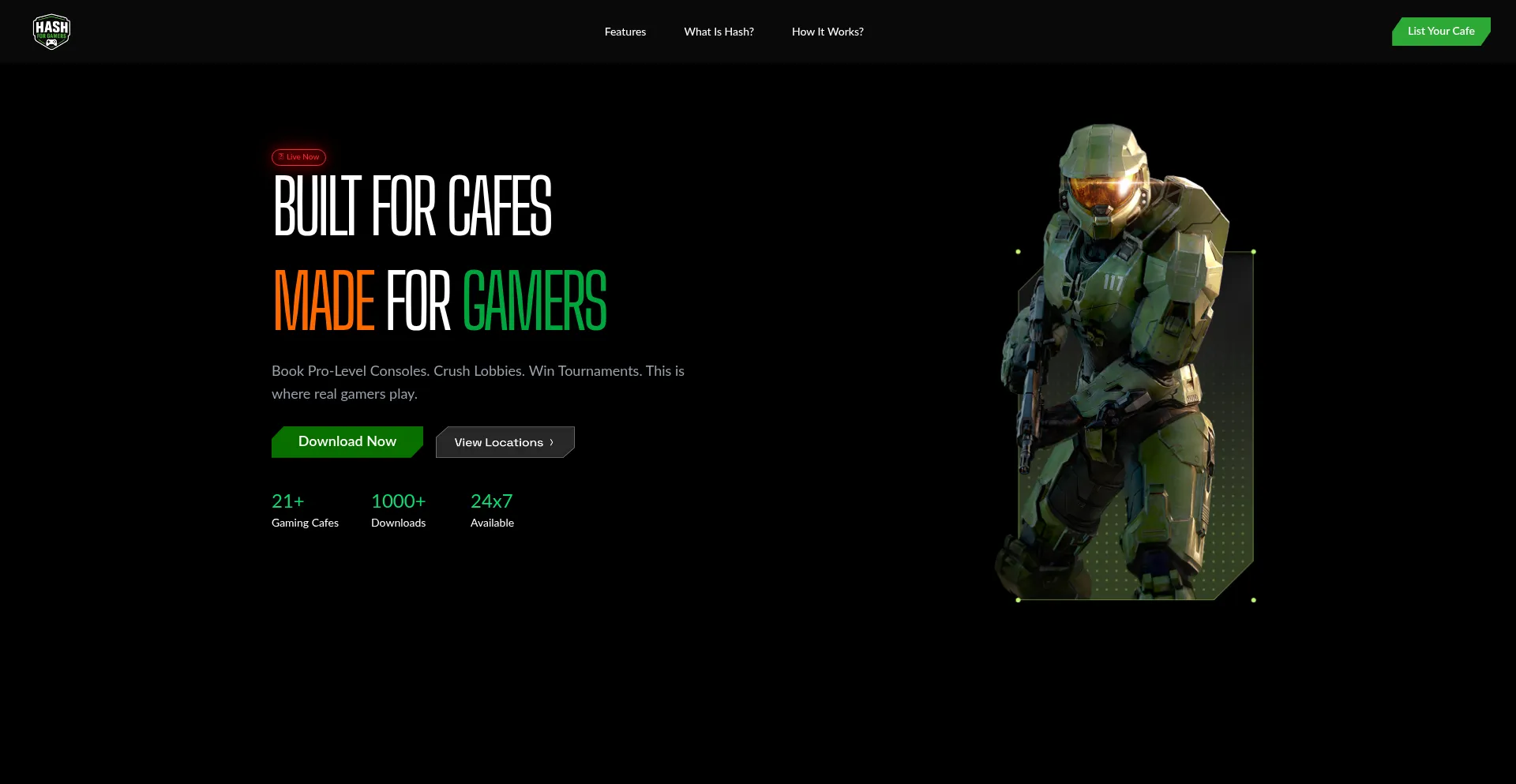Click the 1000+ Downloads stat
This screenshot has height=784, width=1516.
coord(398,511)
